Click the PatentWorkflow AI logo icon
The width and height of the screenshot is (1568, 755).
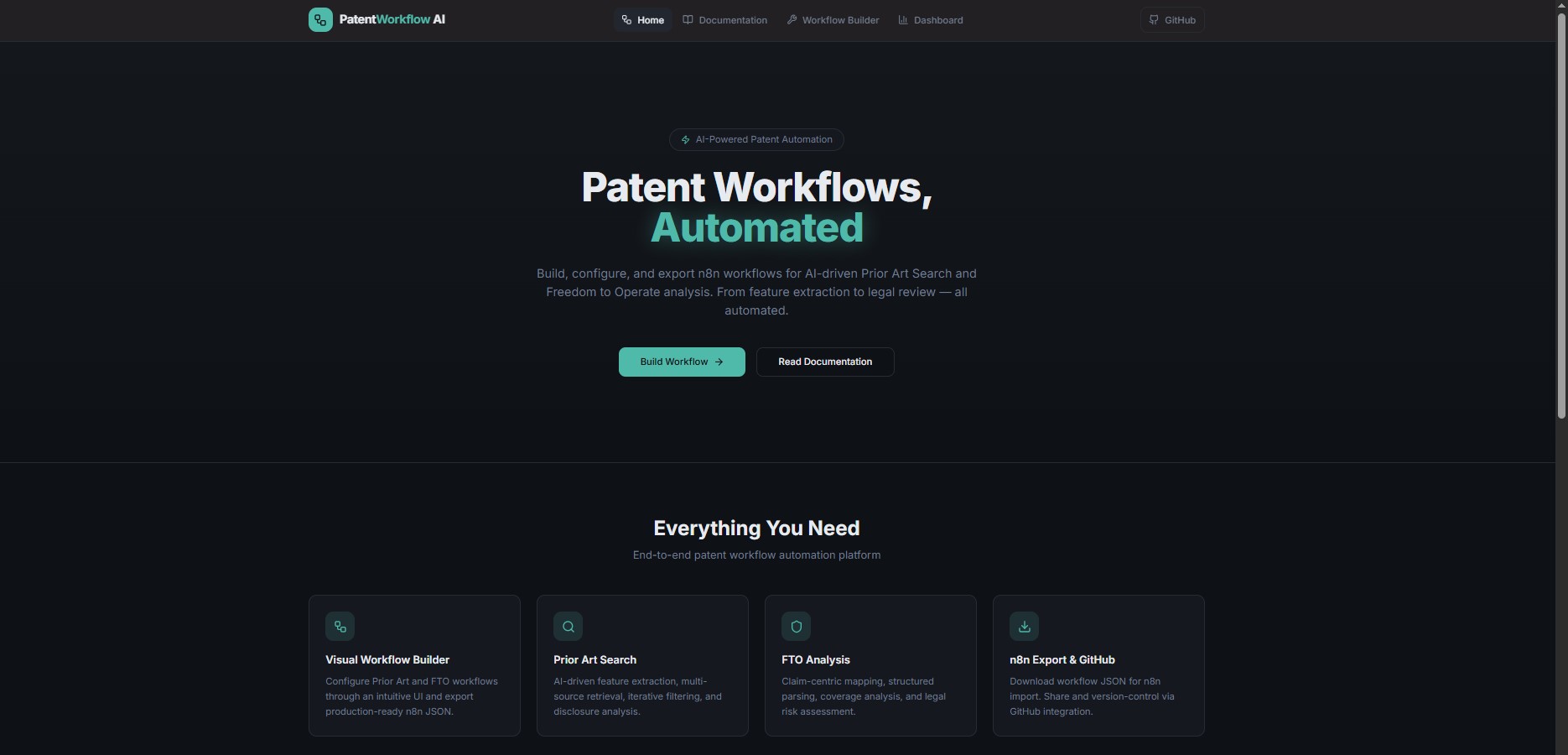[x=320, y=20]
